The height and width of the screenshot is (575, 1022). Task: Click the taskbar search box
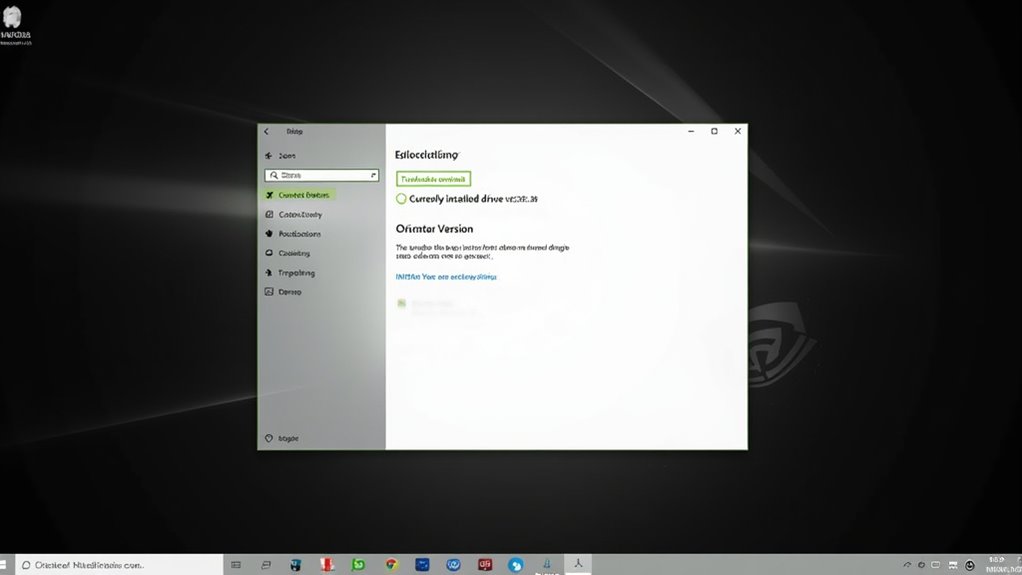click(x=119, y=565)
